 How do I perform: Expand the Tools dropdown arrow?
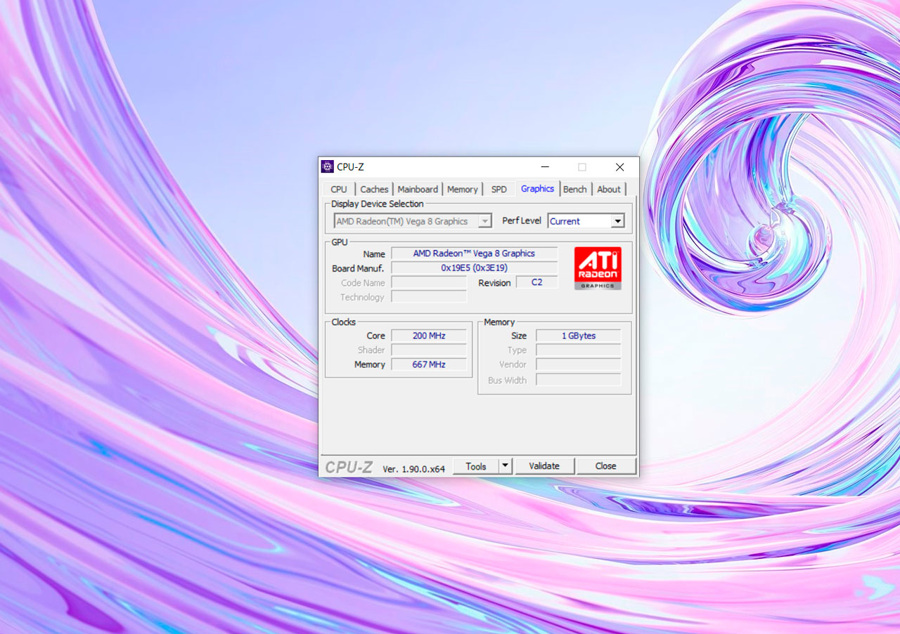coord(505,466)
